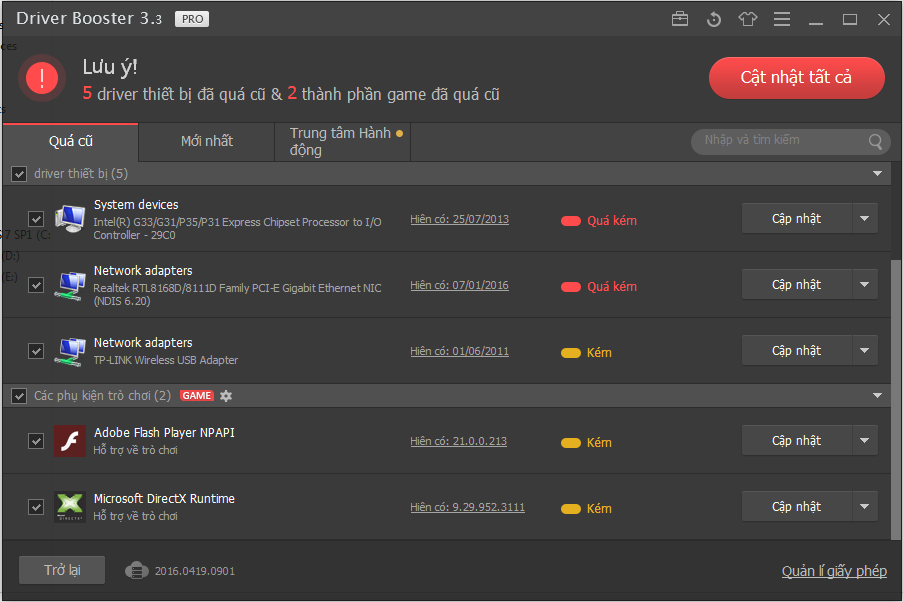Click Cập nhật for Microsoft DirectX Runtime

tap(796, 506)
